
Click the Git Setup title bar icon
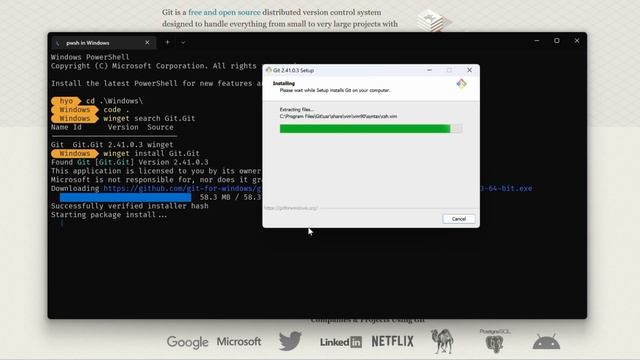pyautogui.click(x=269, y=70)
